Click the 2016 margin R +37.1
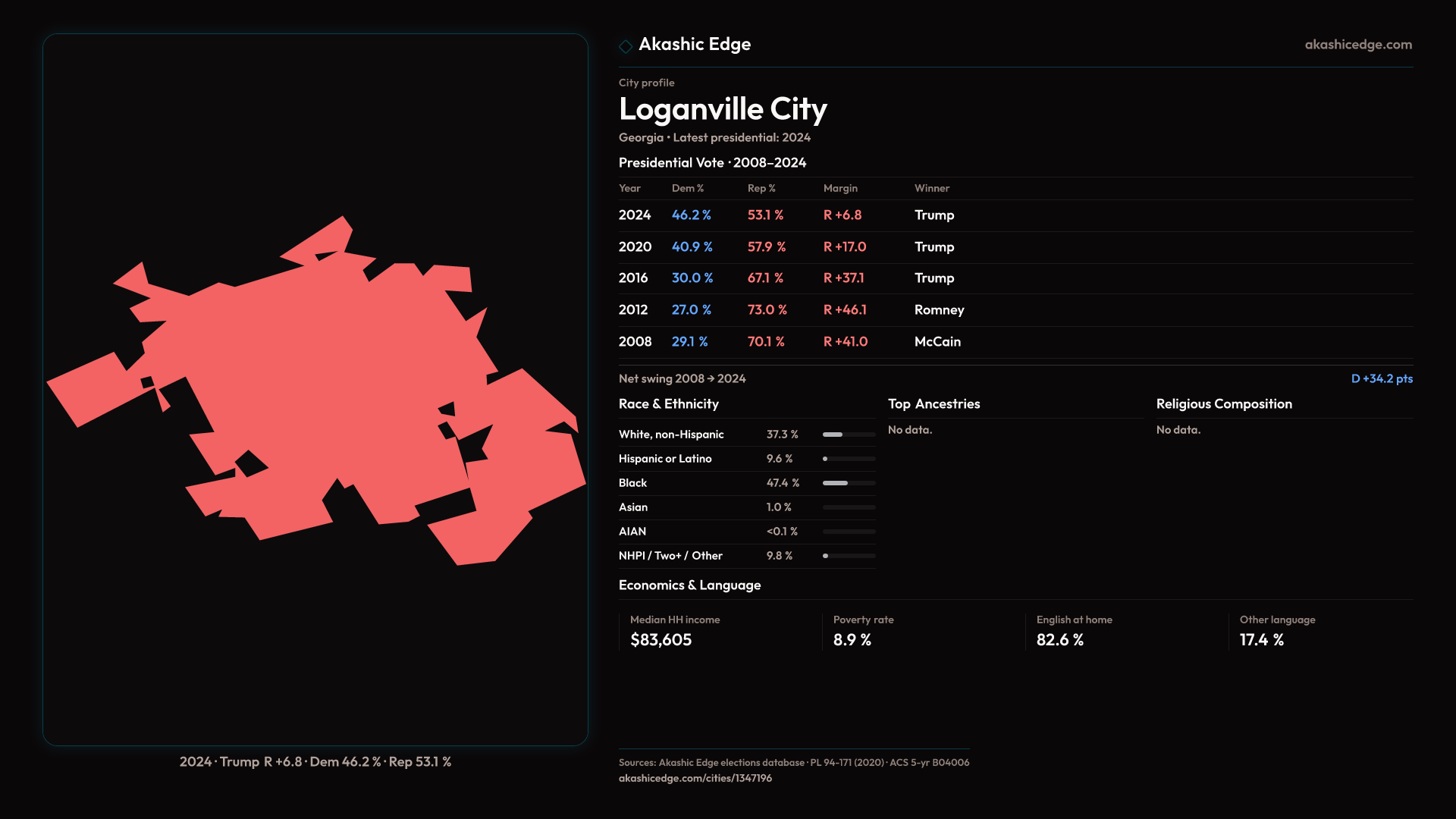 point(843,278)
